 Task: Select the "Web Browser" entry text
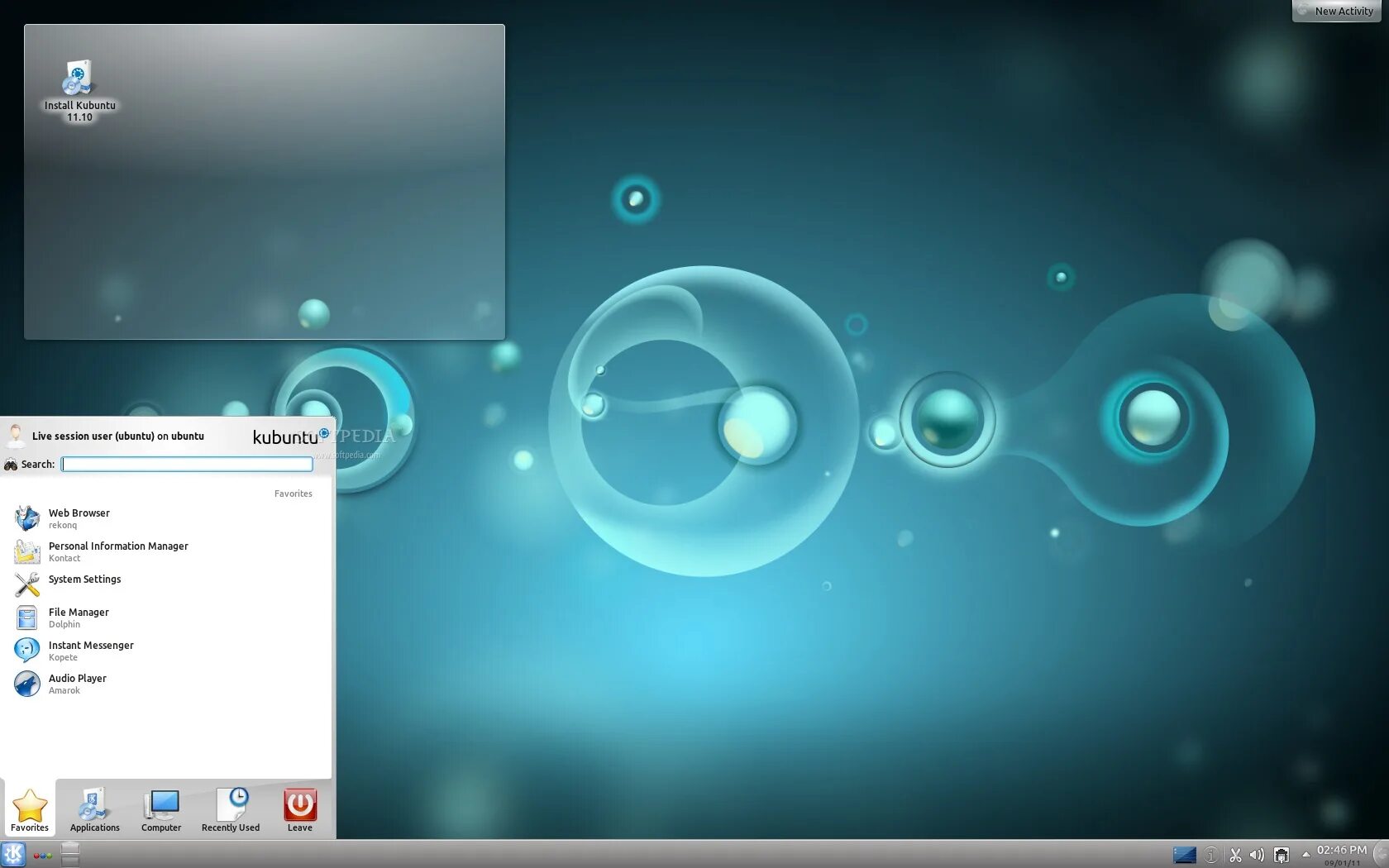coord(79,513)
